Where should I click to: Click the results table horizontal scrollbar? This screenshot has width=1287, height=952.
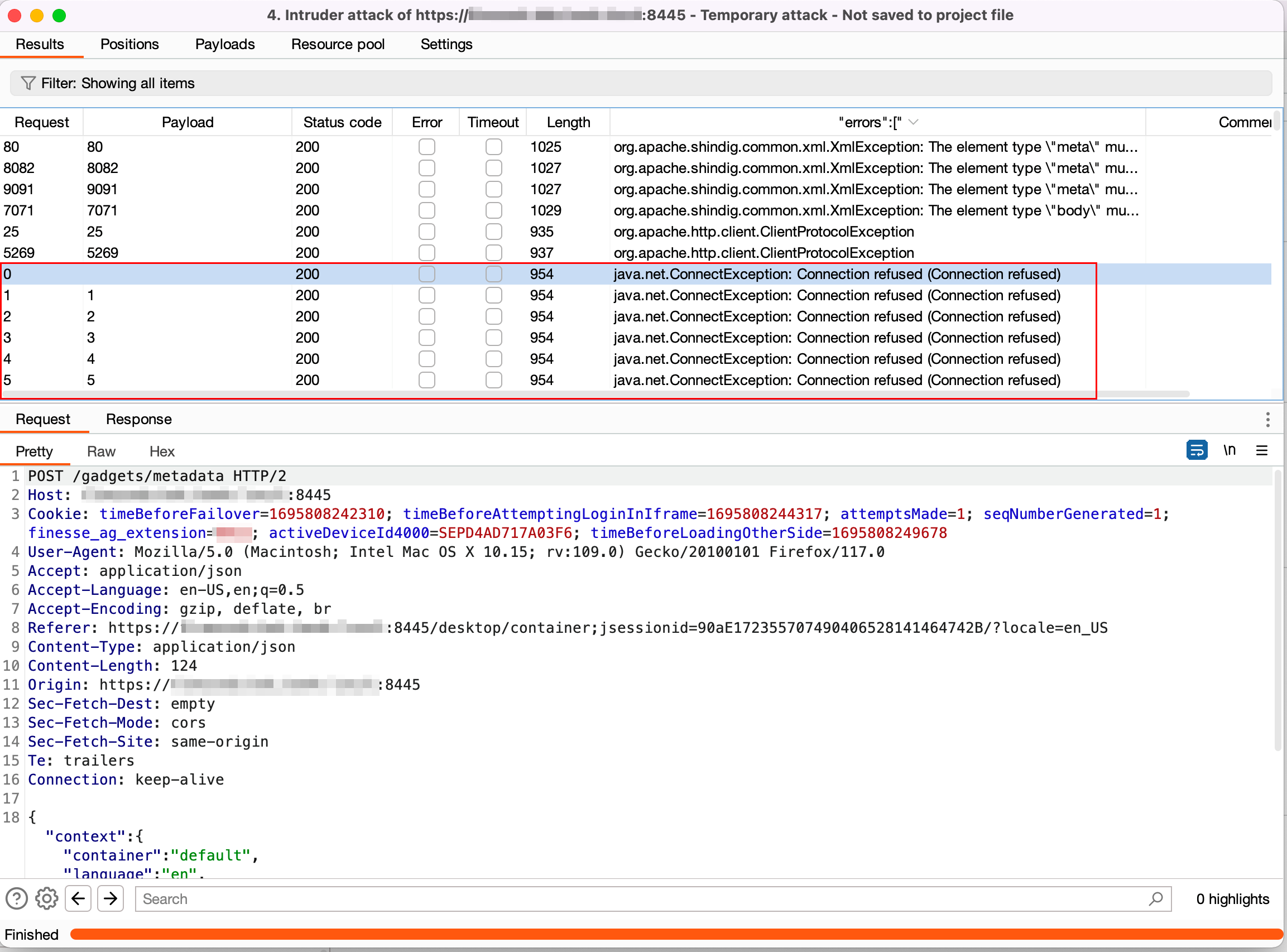pos(596,394)
